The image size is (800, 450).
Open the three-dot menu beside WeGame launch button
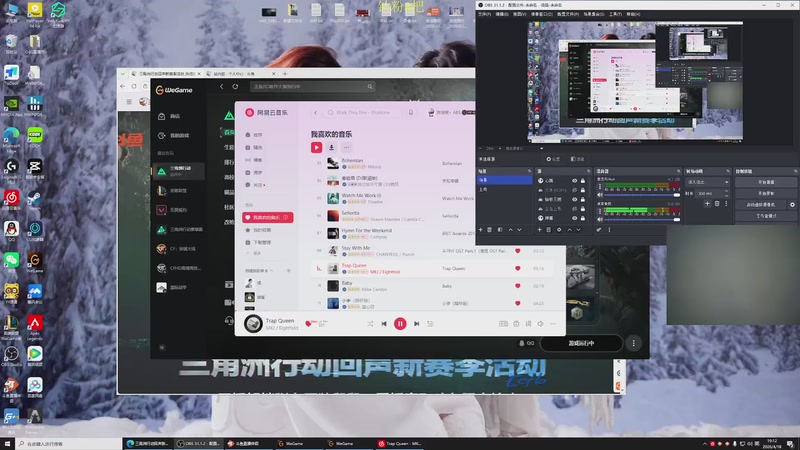pyautogui.click(x=634, y=343)
